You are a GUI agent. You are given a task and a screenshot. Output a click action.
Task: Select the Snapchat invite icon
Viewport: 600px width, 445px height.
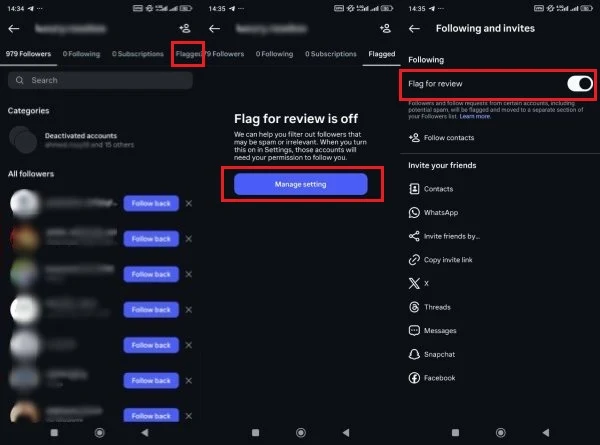pyautogui.click(x=414, y=354)
